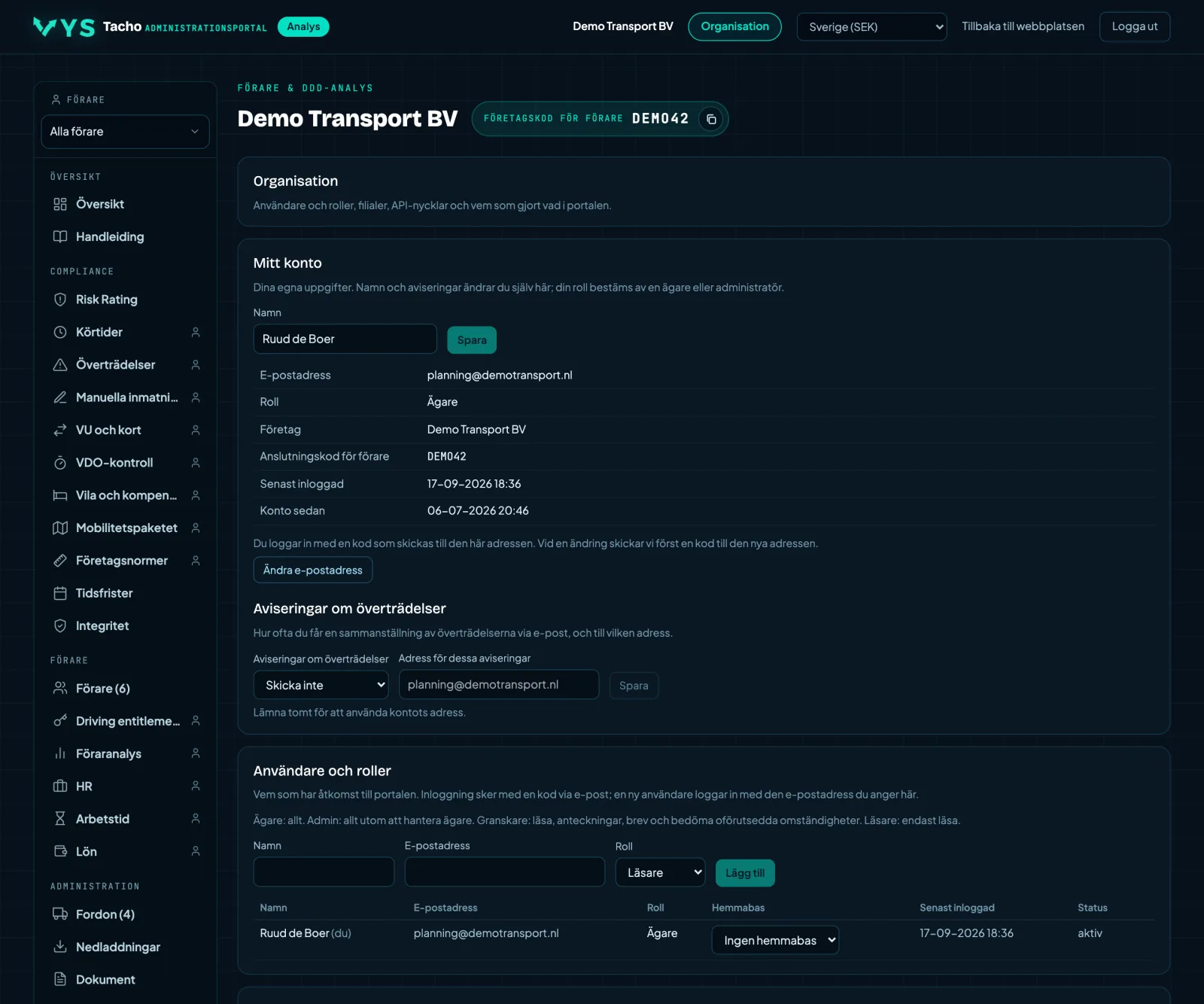Open the Manuella inmatningar pencil icon

[60, 397]
